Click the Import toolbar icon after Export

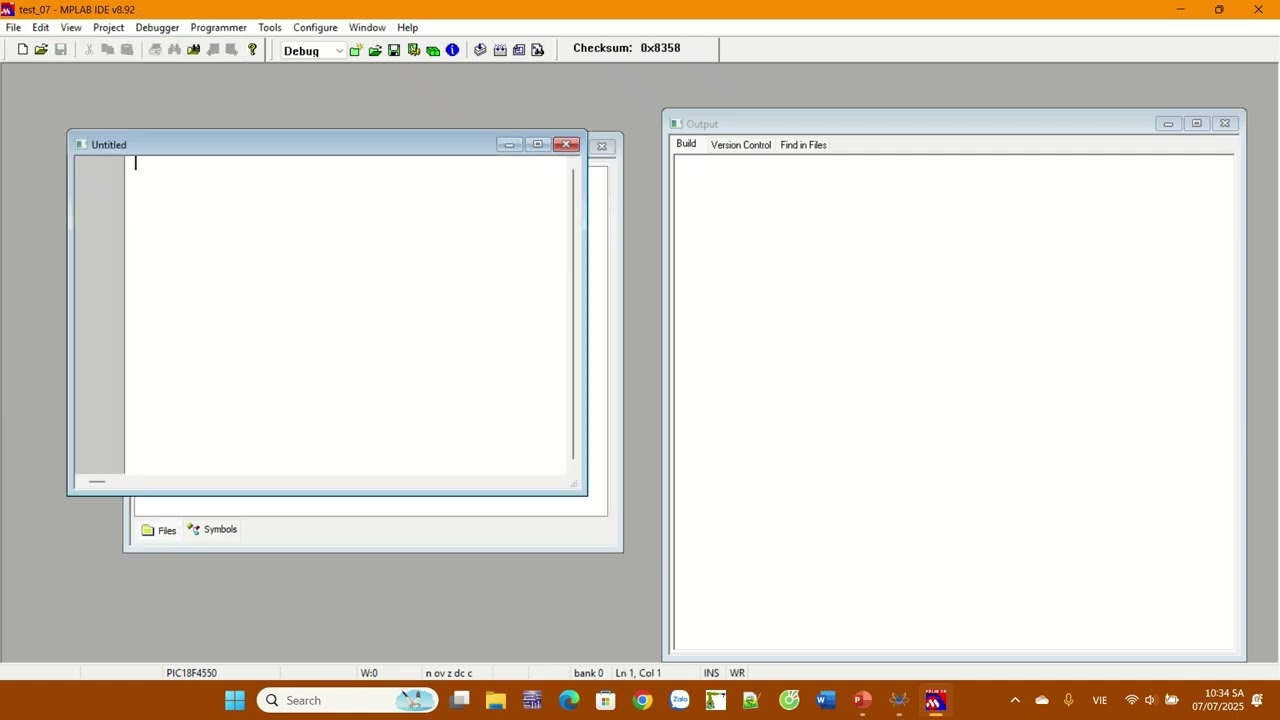pyautogui.click(x=538, y=50)
